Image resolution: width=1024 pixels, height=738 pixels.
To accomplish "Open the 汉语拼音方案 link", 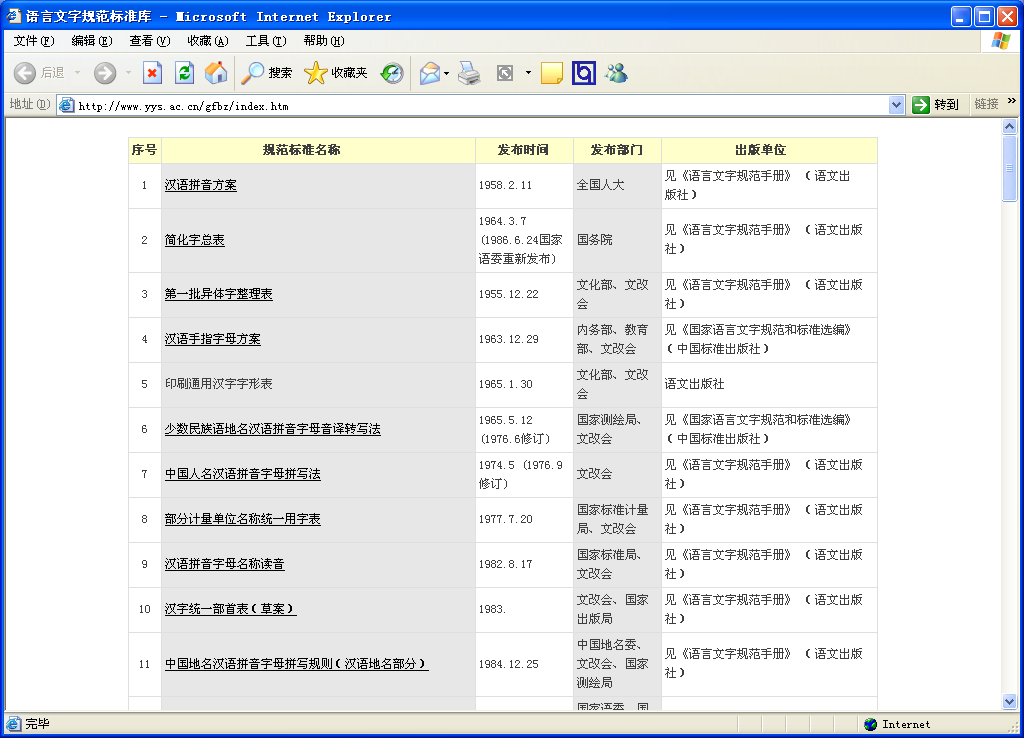I will [200, 185].
